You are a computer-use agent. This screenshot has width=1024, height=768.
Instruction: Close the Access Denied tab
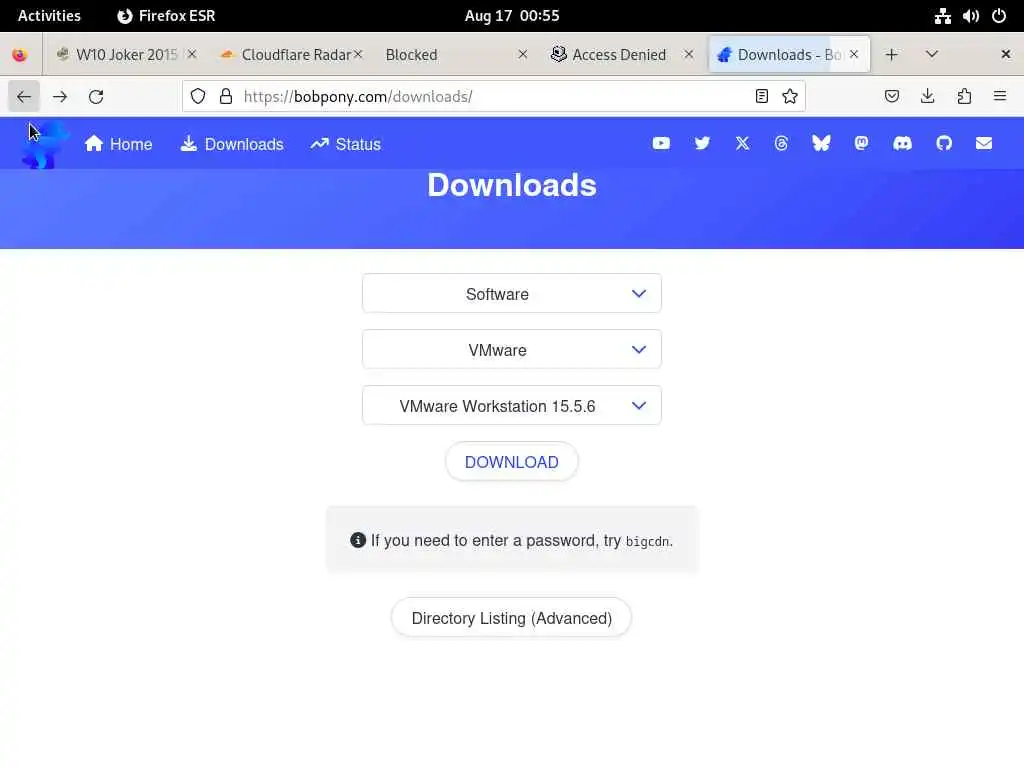tap(688, 55)
